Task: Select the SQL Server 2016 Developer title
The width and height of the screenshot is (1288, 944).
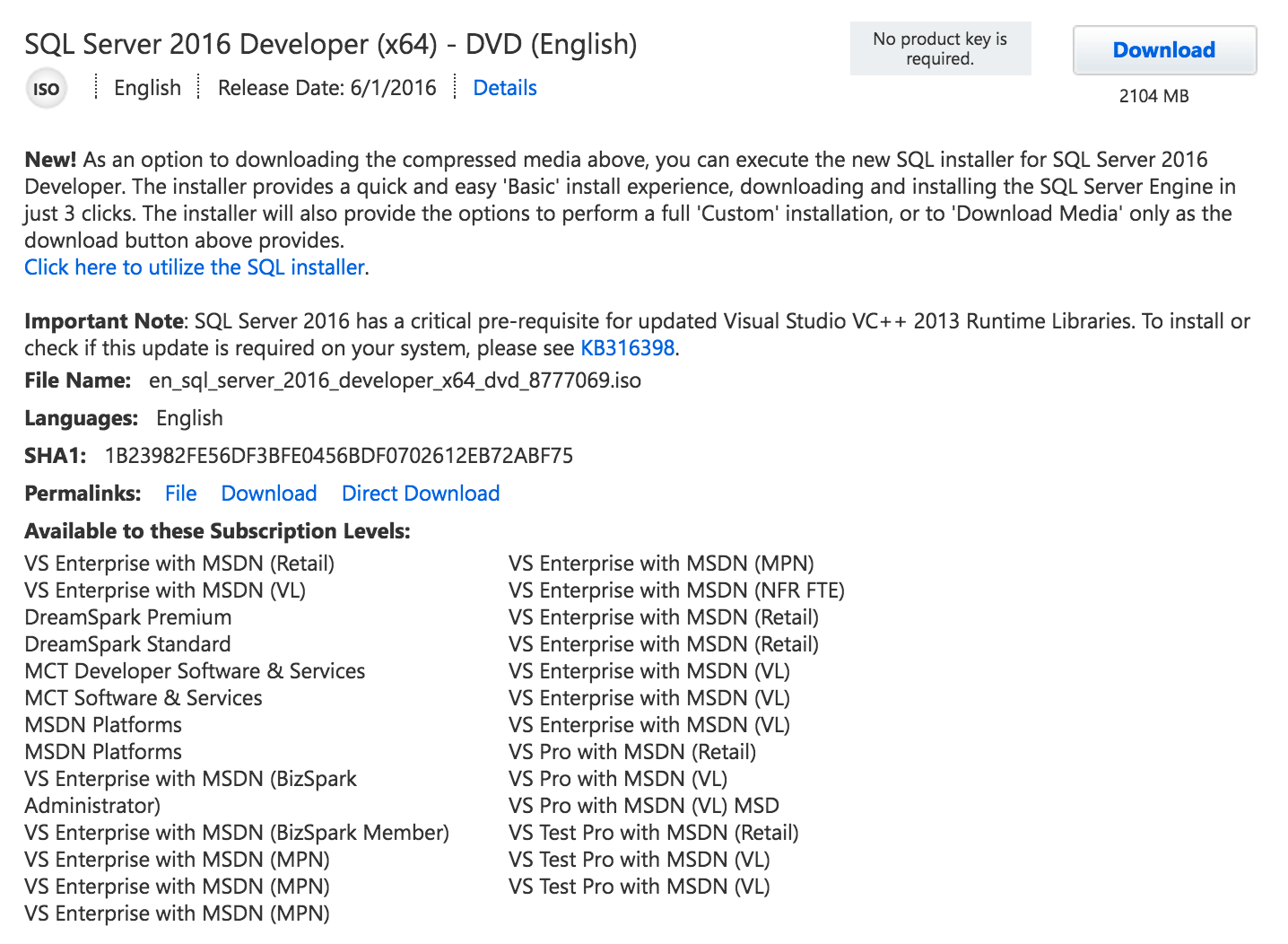Action: click(x=331, y=44)
